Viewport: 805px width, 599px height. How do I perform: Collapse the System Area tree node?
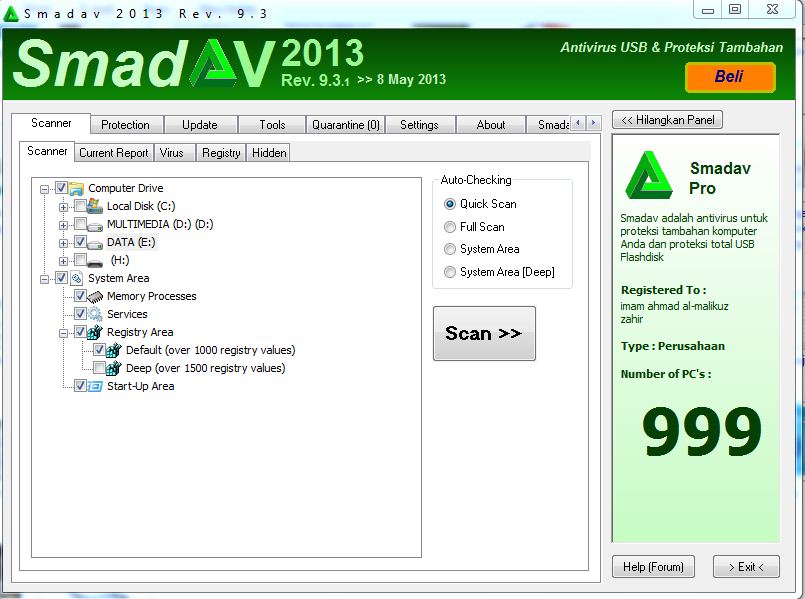45,279
